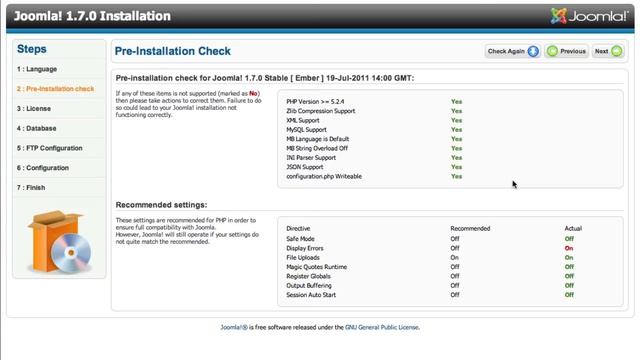Viewport: 640px width, 360px height.
Task: Click the MySQL Support label
Action: tap(307, 130)
